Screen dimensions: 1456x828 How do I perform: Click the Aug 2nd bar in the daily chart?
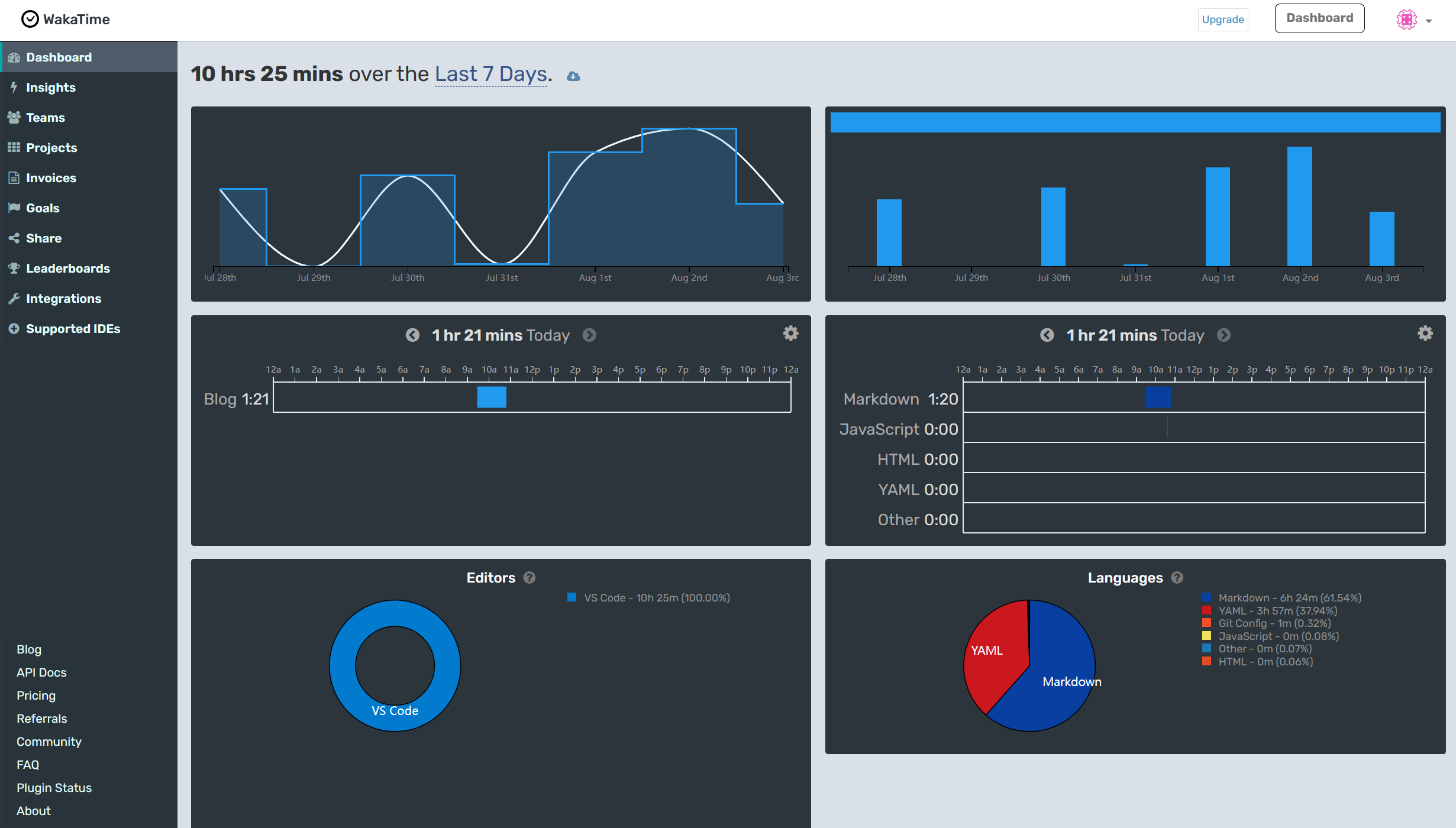[x=1299, y=206]
